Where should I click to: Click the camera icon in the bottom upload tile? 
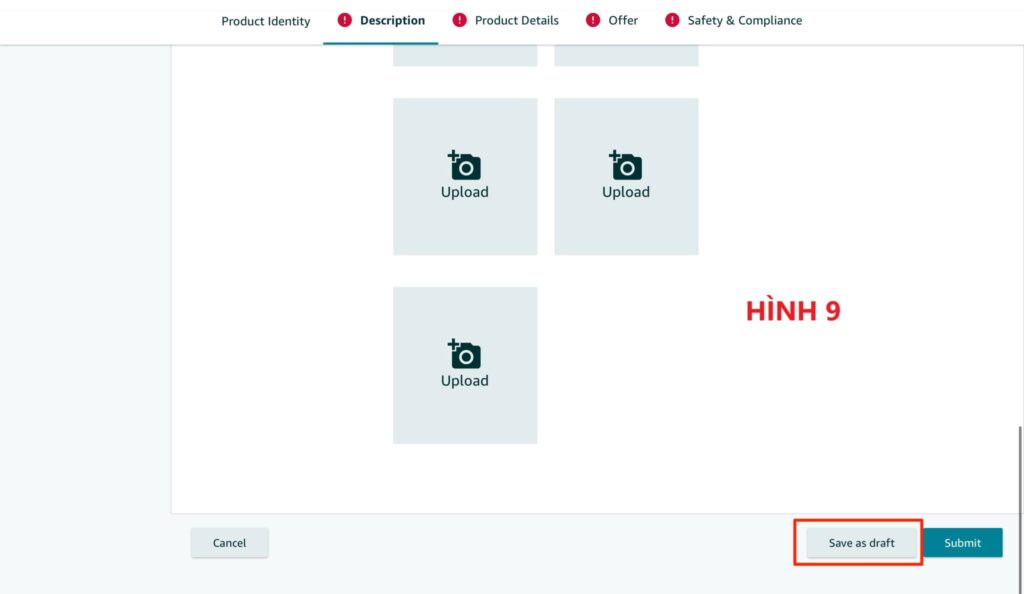pos(465,354)
